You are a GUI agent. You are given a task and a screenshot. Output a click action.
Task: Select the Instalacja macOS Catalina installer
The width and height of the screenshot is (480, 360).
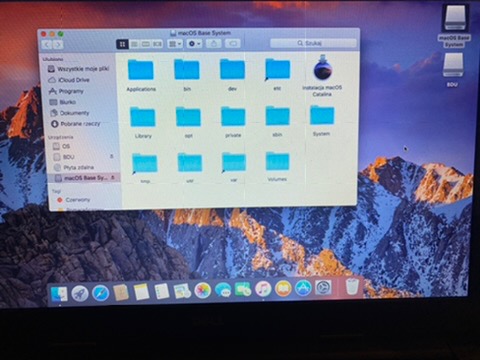coord(322,76)
